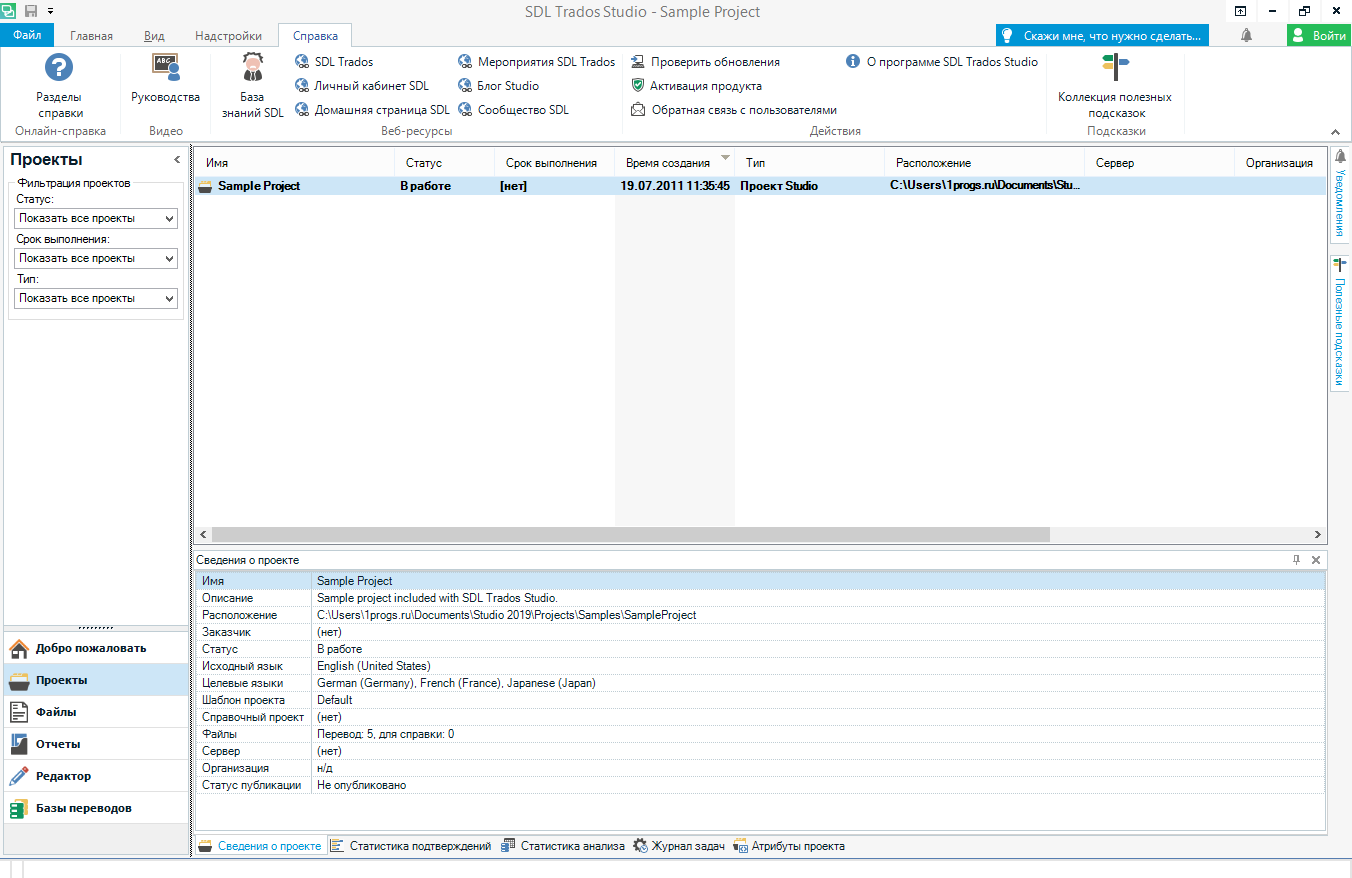Go to the Базы переводов view
Screen dimensions: 1352x878
(94, 808)
